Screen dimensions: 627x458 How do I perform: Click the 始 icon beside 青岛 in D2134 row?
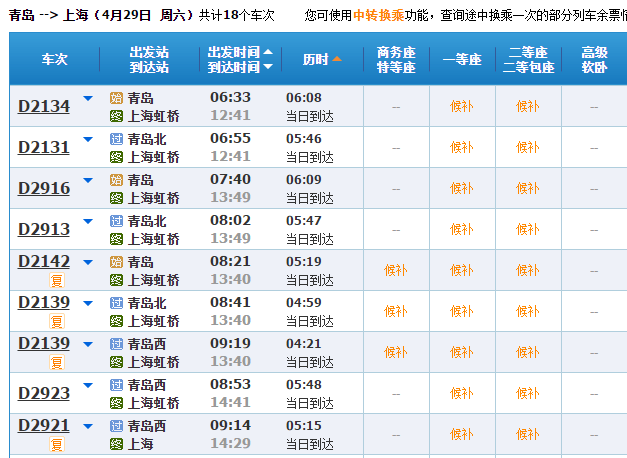116,98
